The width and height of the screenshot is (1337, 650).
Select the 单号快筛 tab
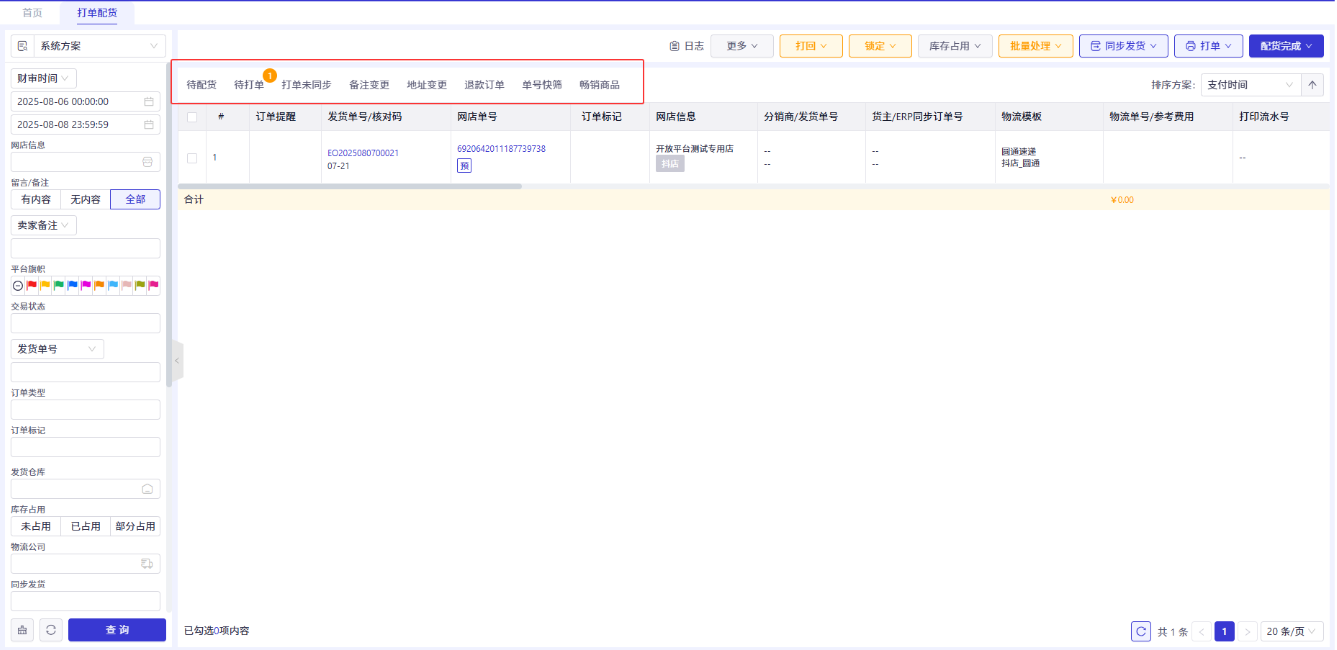point(542,85)
